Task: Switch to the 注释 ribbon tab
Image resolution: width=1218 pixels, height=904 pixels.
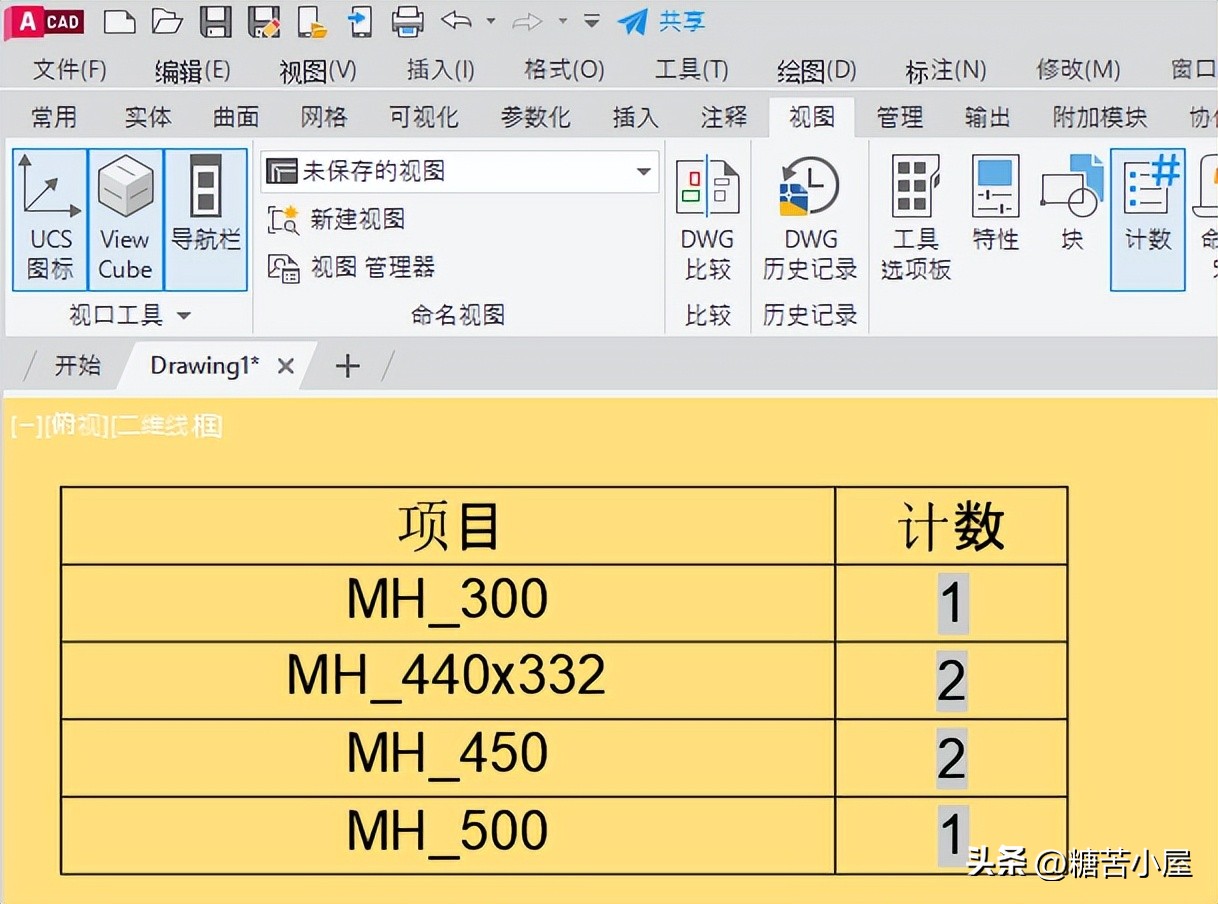Action: pos(723,117)
